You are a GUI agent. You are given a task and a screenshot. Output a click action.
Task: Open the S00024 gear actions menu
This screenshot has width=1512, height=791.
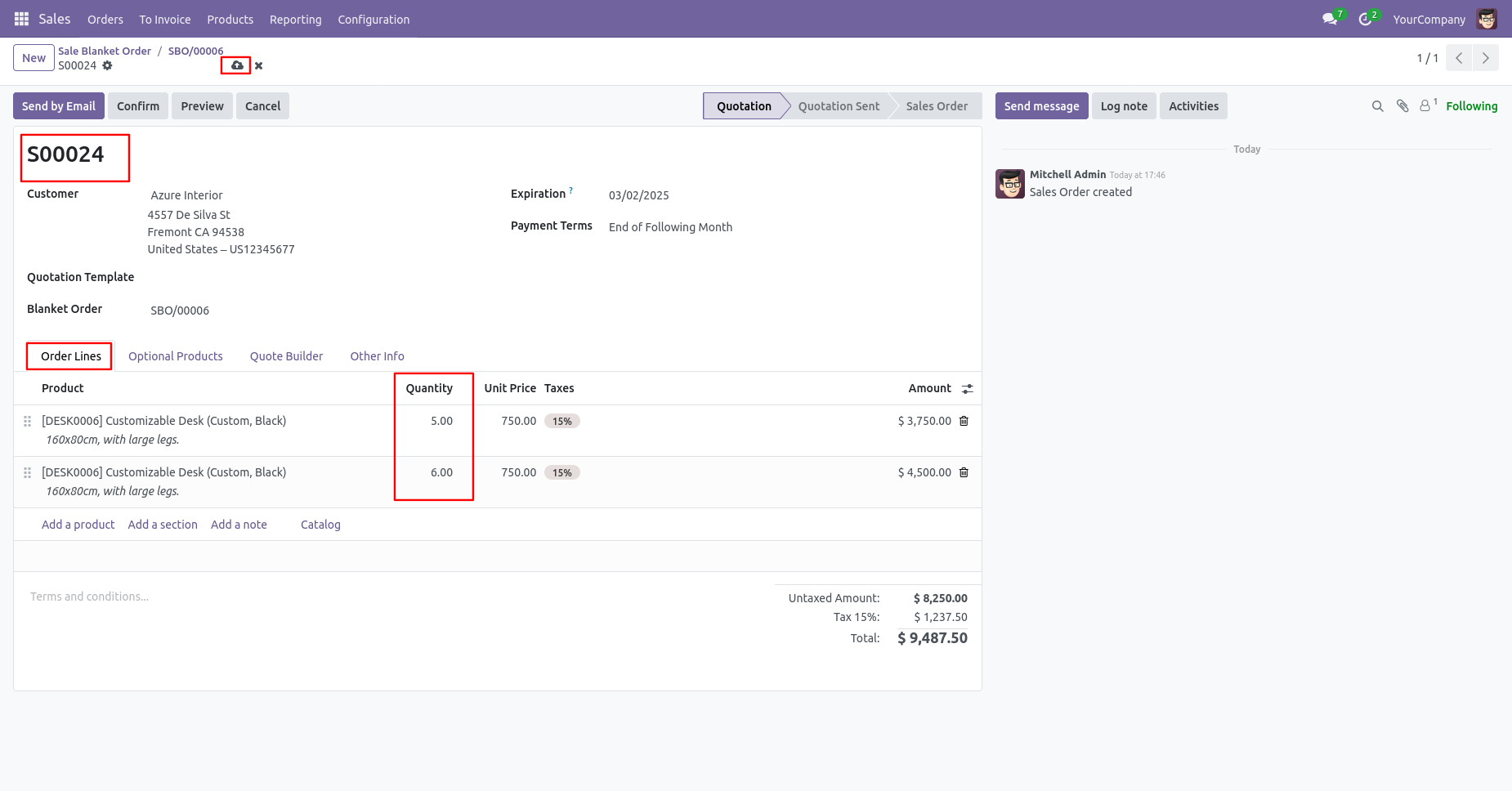[107, 65]
